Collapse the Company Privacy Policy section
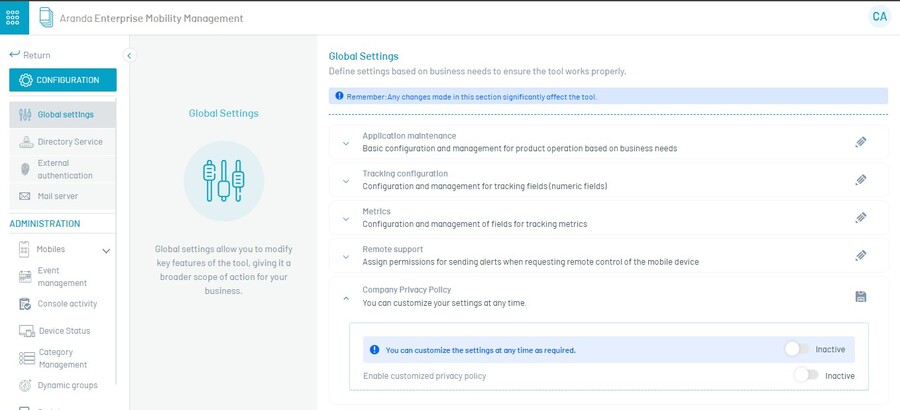 click(x=346, y=297)
